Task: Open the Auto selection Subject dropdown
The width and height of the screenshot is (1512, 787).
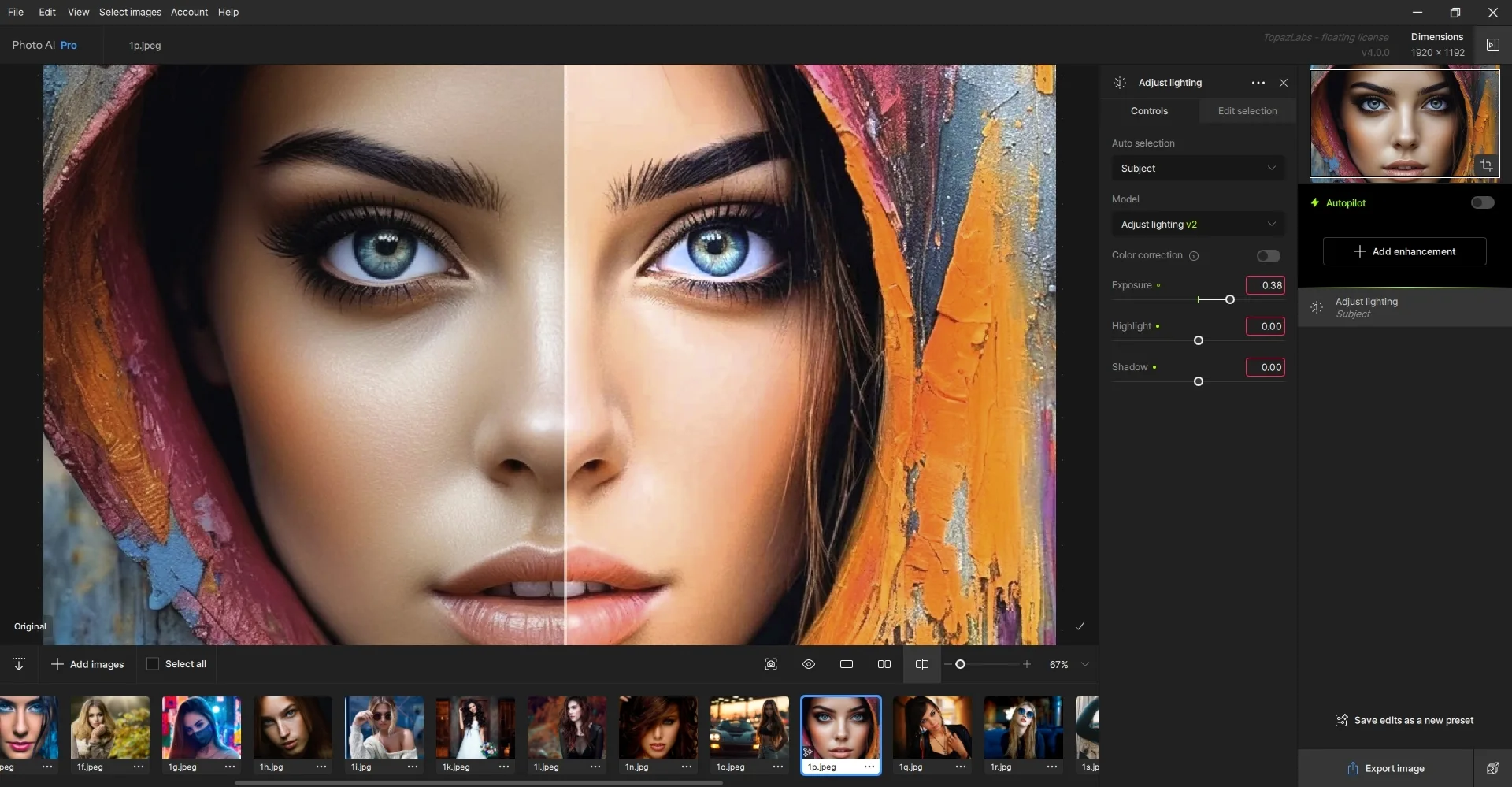Action: [x=1197, y=169]
